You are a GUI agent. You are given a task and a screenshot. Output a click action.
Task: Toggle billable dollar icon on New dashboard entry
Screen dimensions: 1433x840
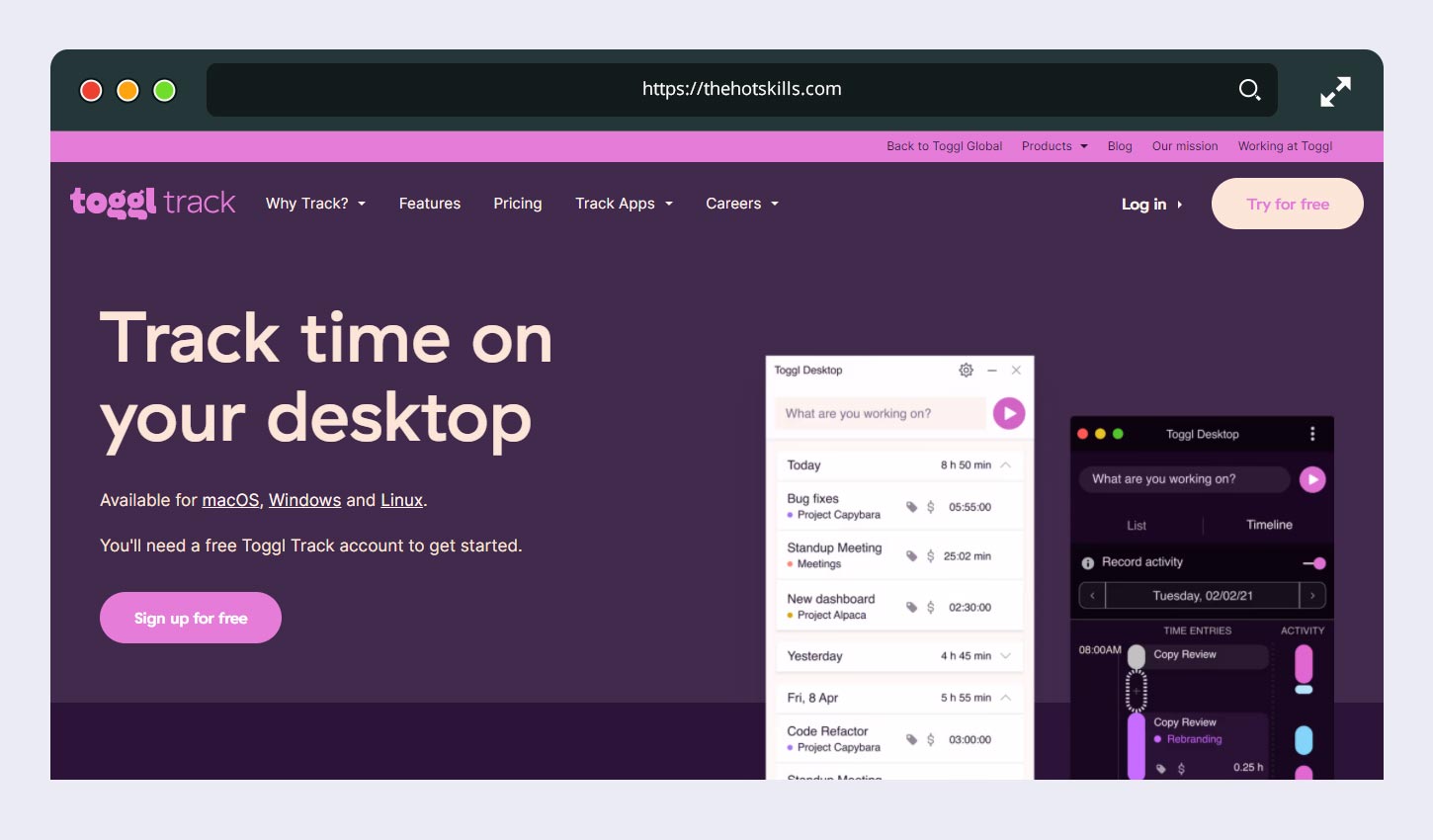pyautogui.click(x=930, y=607)
